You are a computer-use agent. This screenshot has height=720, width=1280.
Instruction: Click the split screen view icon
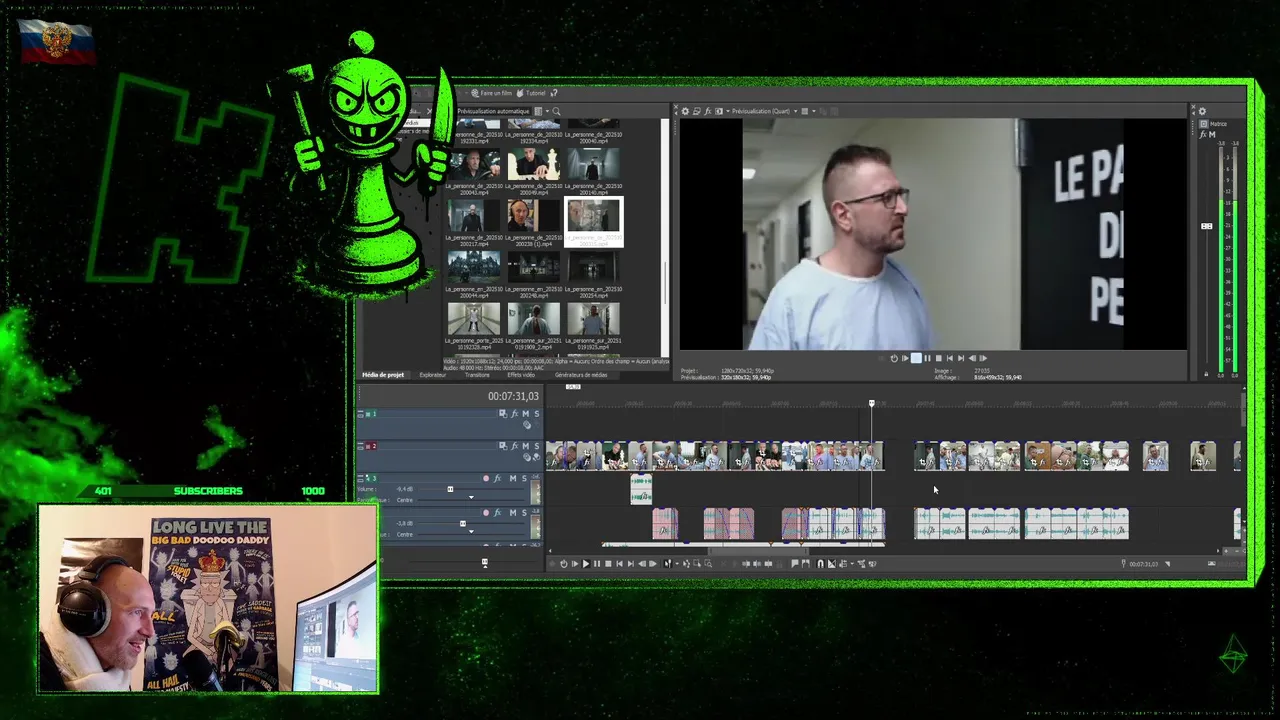[719, 111]
